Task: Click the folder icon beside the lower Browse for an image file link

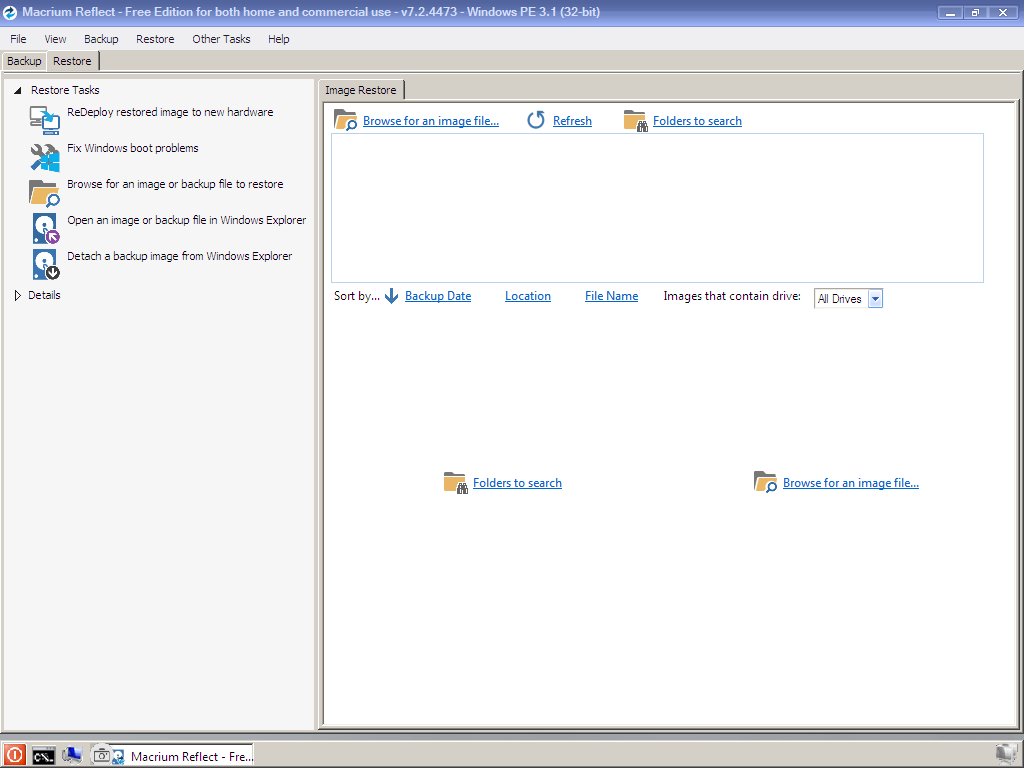Action: (x=765, y=482)
